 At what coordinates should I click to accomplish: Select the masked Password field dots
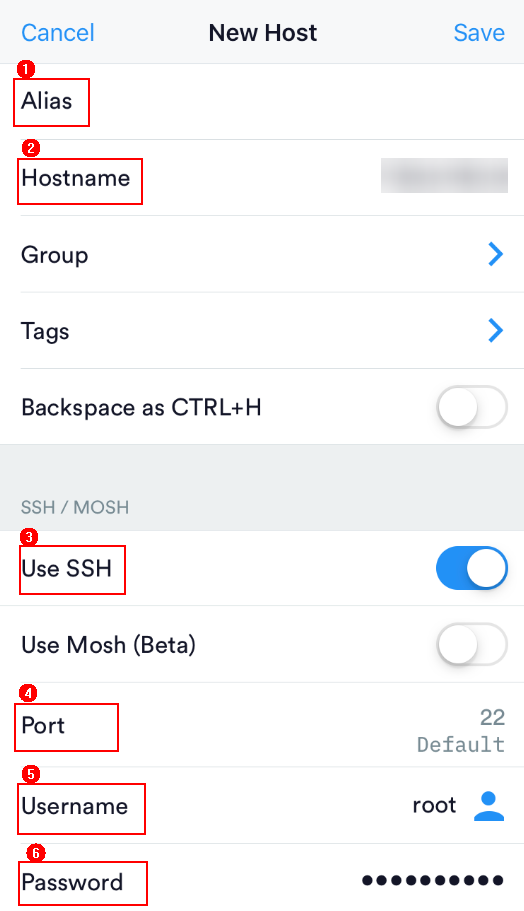(432, 881)
